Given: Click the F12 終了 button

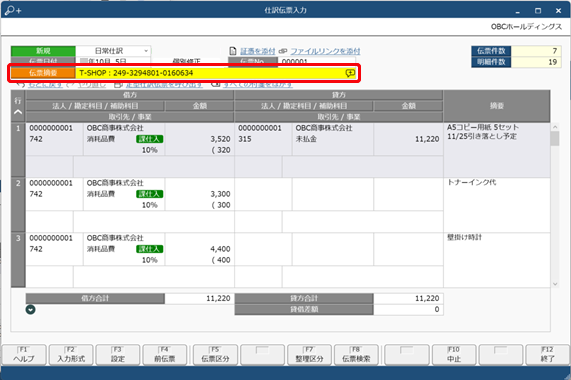Looking at the screenshot, I should (x=547, y=355).
